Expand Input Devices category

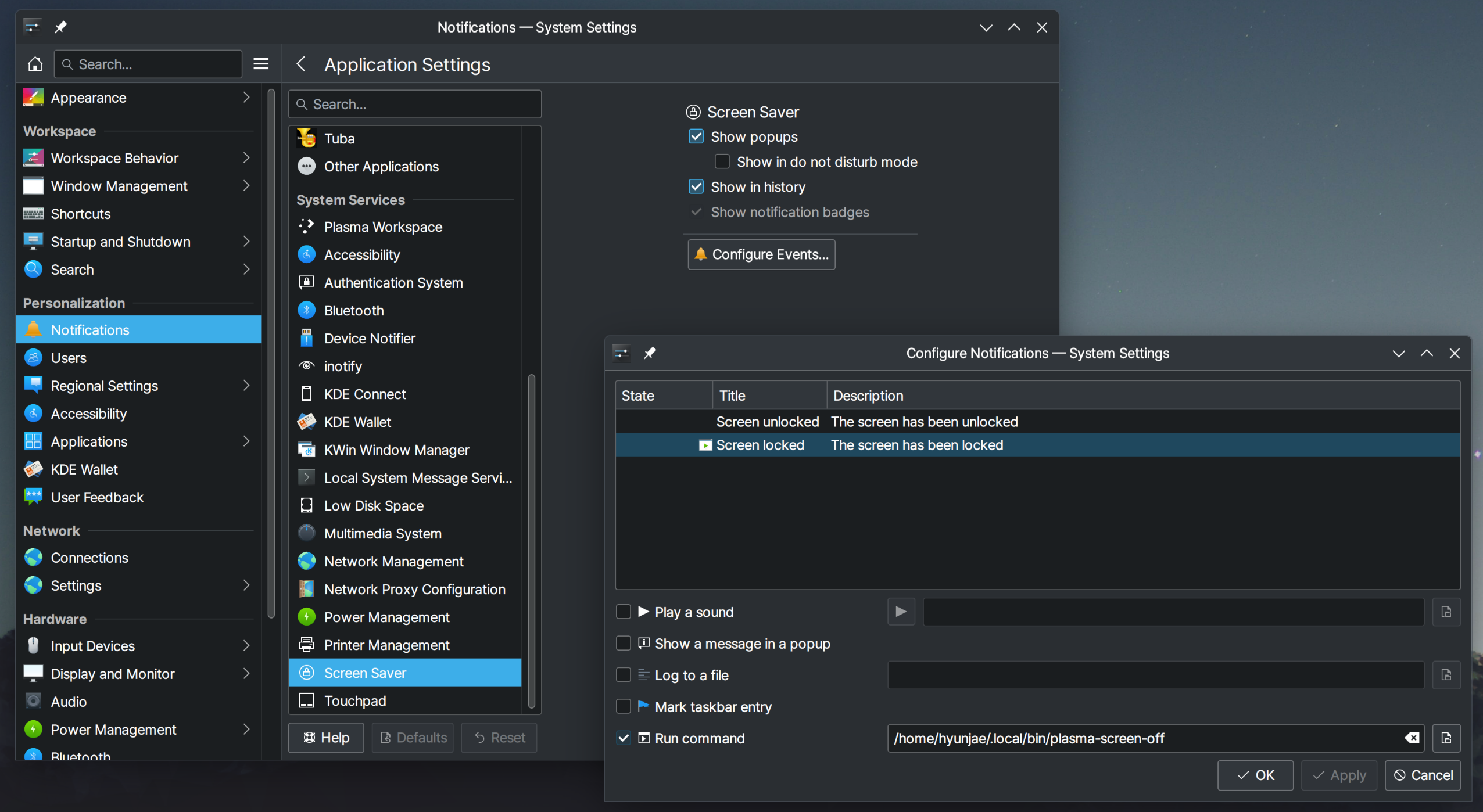[246, 645]
